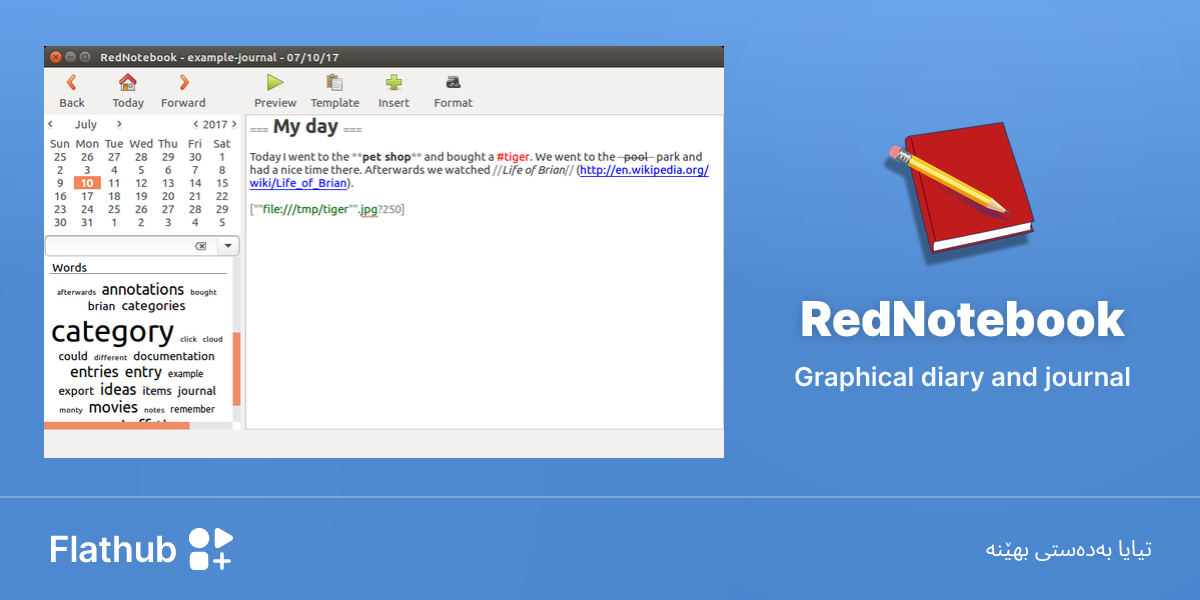Click 'annotations' in the word cloud
This screenshot has width=1200, height=600.
pyautogui.click(x=143, y=290)
